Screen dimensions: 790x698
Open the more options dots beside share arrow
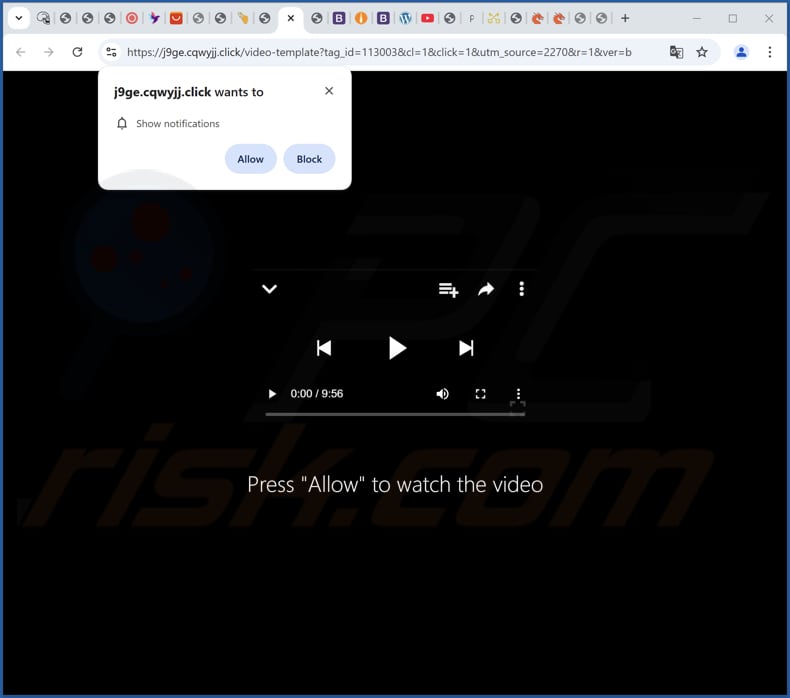pyautogui.click(x=521, y=289)
